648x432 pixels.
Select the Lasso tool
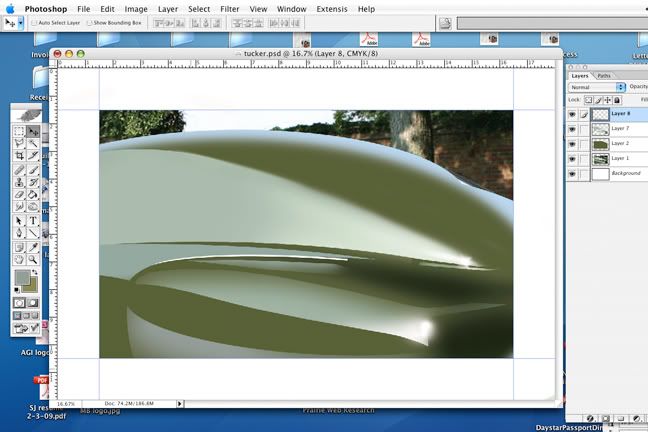(x=19, y=143)
